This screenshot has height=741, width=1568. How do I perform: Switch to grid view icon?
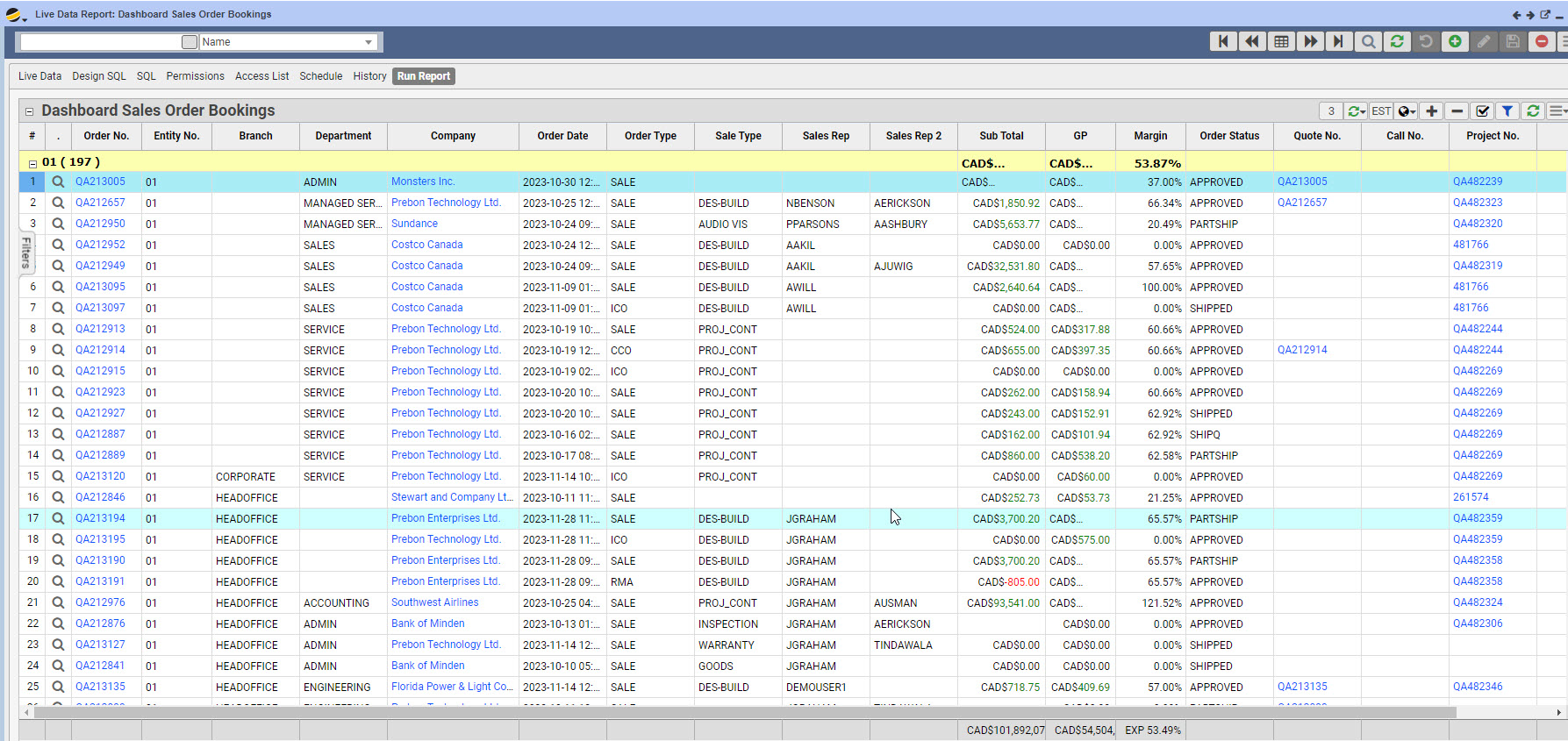[1281, 41]
